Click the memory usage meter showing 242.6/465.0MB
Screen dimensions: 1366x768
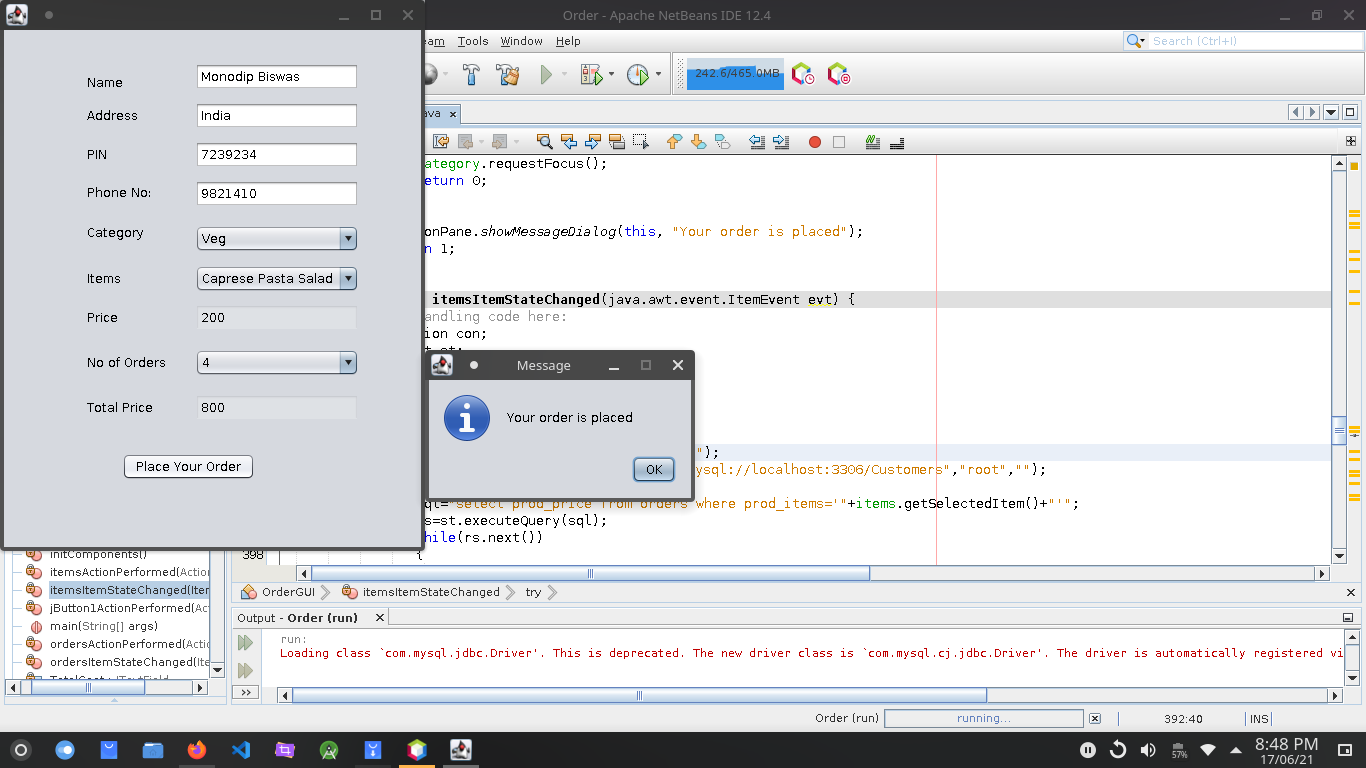click(734, 73)
